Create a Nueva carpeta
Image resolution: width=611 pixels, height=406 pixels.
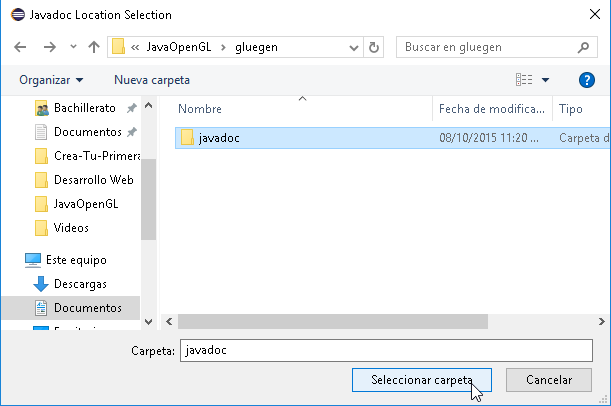click(152, 80)
